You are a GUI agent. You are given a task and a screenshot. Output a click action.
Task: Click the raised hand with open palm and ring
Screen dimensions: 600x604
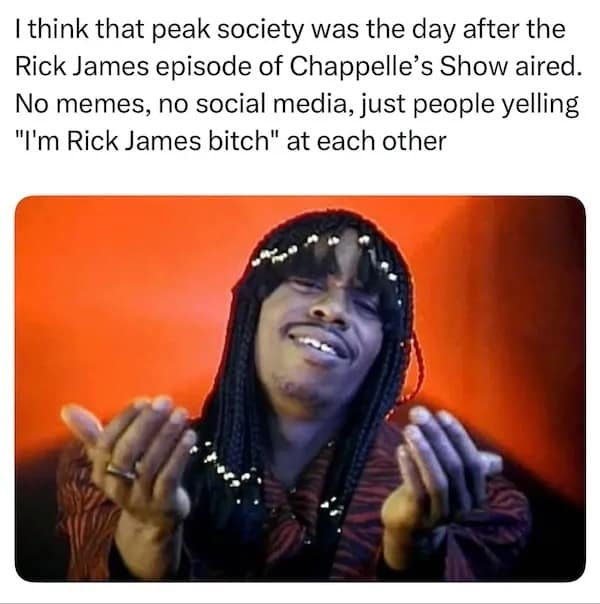click(x=129, y=455)
